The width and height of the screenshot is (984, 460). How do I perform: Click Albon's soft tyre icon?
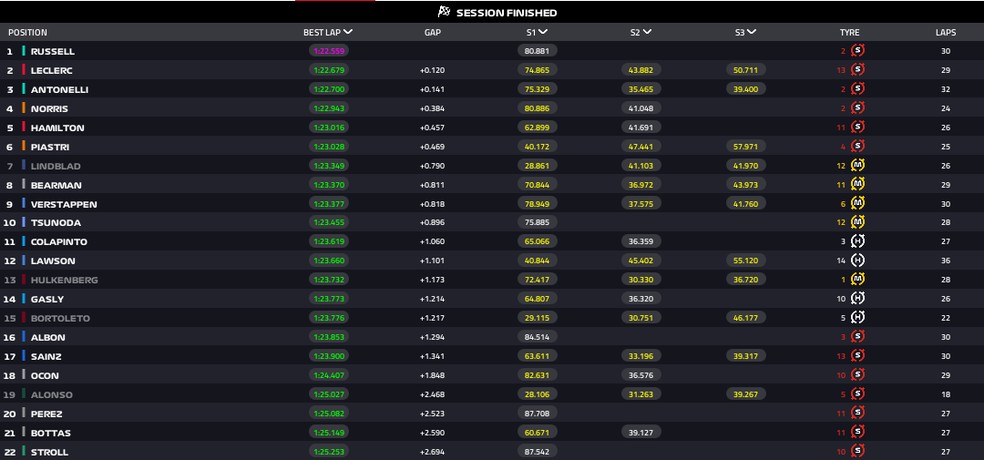click(857, 337)
